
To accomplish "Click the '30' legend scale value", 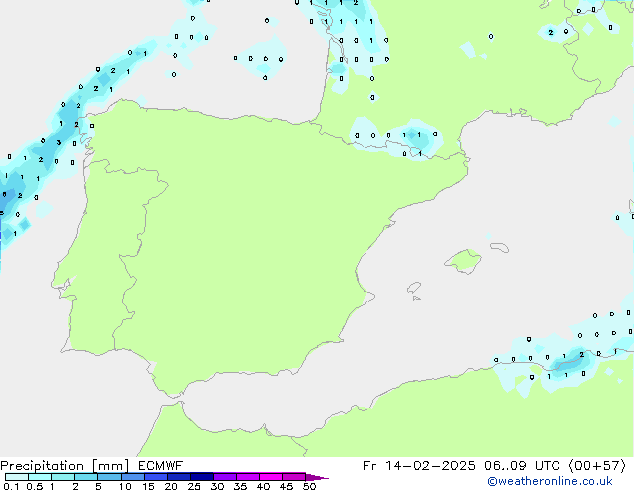I will pyautogui.click(x=217, y=486).
